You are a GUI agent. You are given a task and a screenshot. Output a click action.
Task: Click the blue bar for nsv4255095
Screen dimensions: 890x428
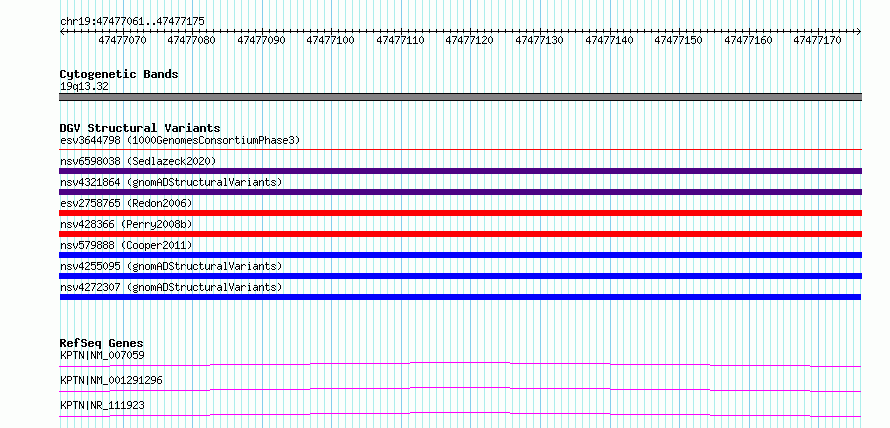[x=460, y=276]
